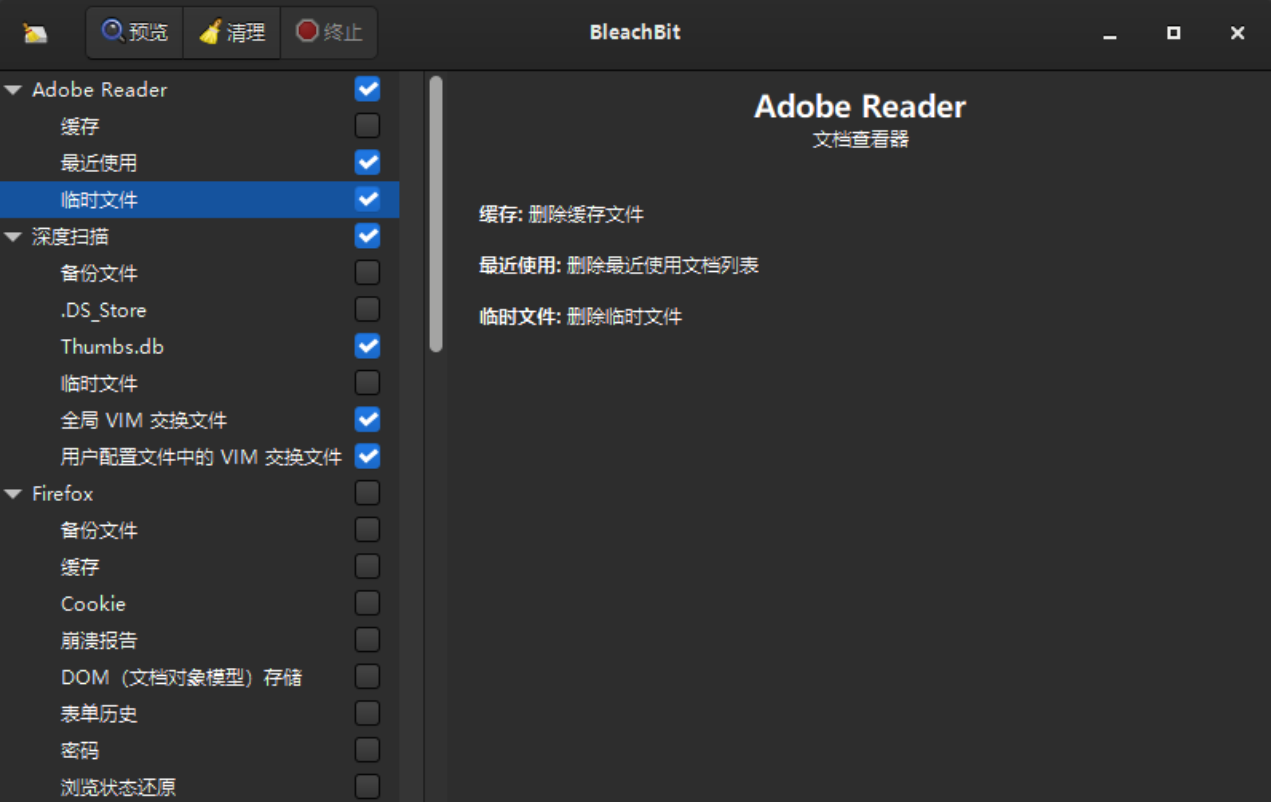1271x802 pixels.
Task: Collapse the 深度扫描 tree group
Action: coord(13,237)
